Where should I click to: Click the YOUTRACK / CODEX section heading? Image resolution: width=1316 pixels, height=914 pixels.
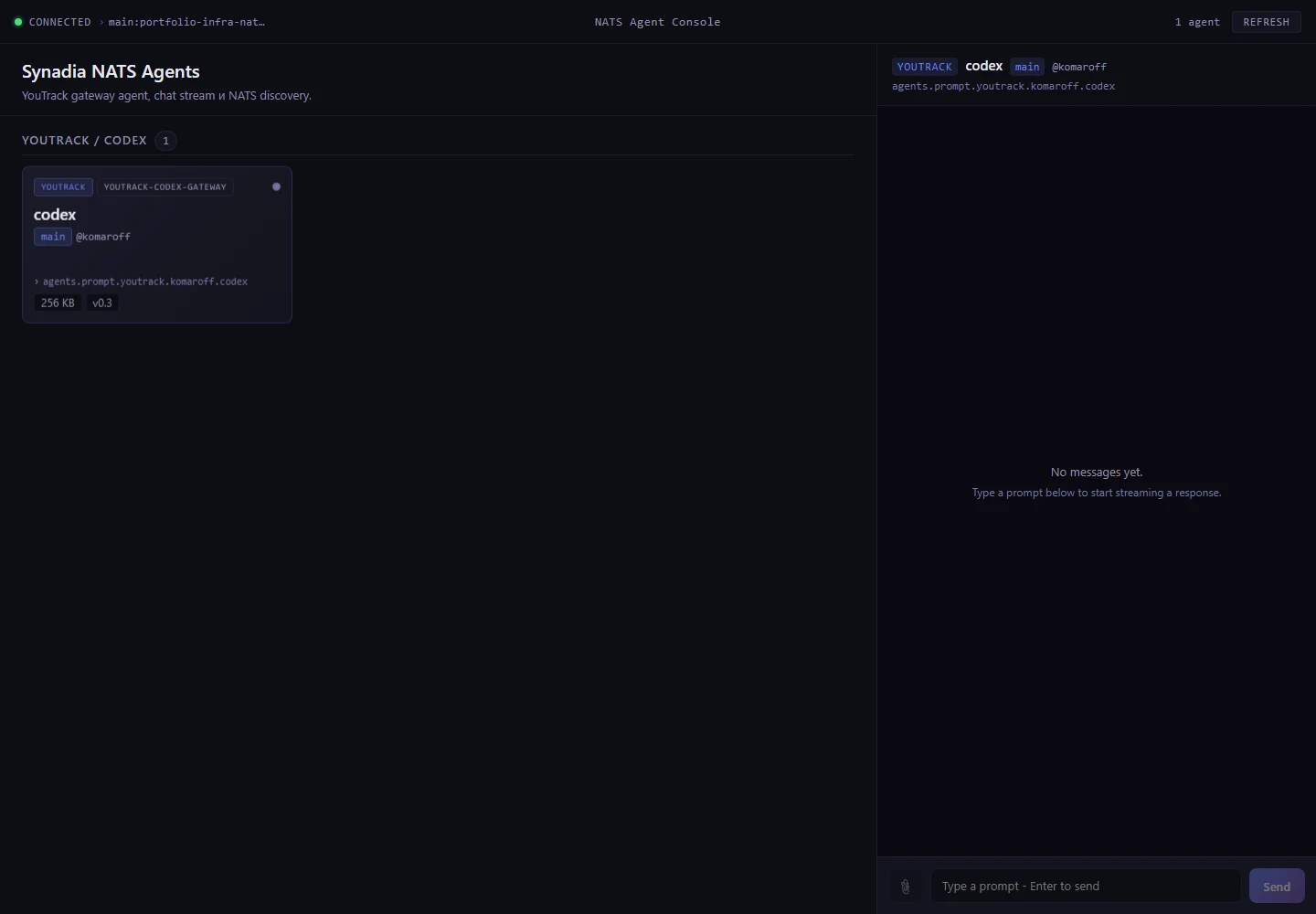click(x=84, y=140)
